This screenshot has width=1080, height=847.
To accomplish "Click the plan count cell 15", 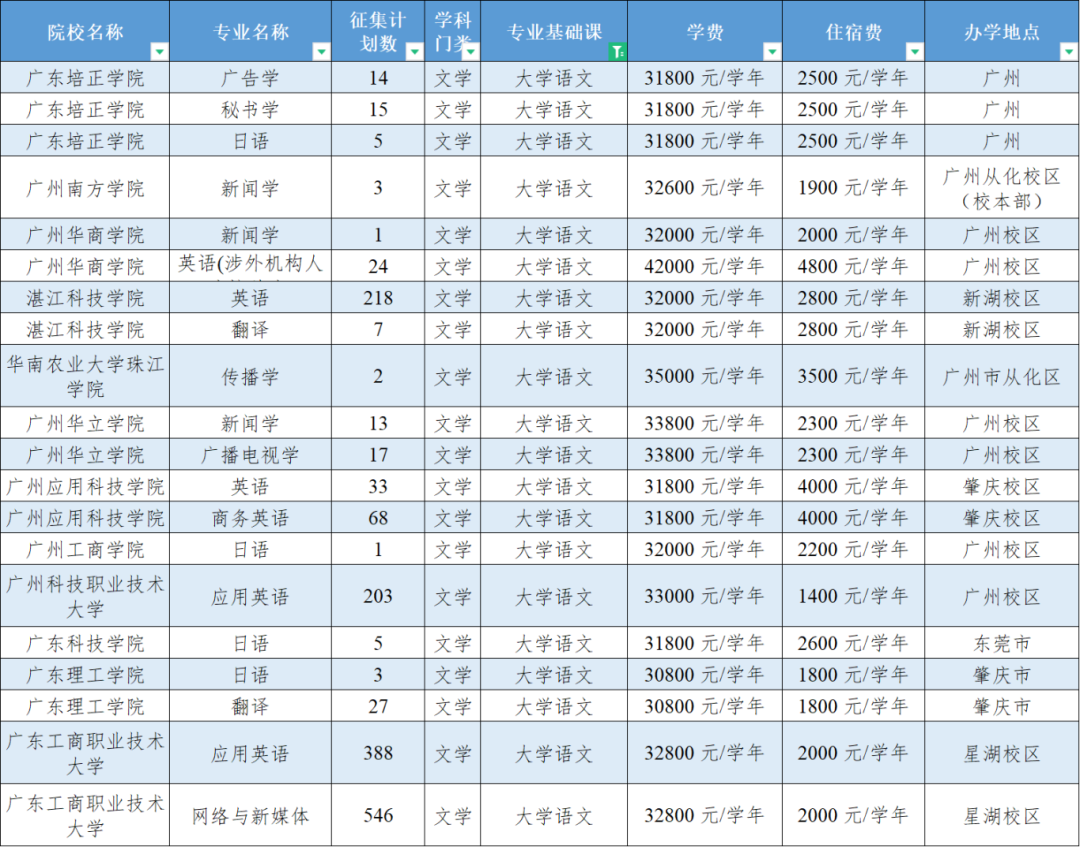I will pyautogui.click(x=378, y=109).
